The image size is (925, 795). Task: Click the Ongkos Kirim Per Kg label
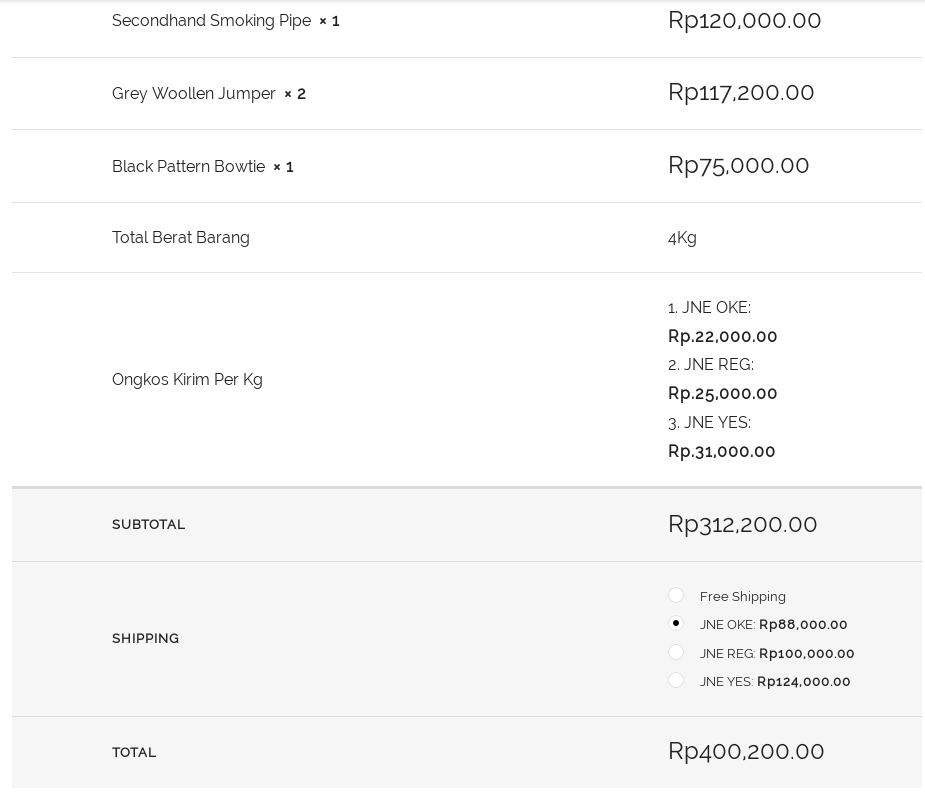(187, 379)
